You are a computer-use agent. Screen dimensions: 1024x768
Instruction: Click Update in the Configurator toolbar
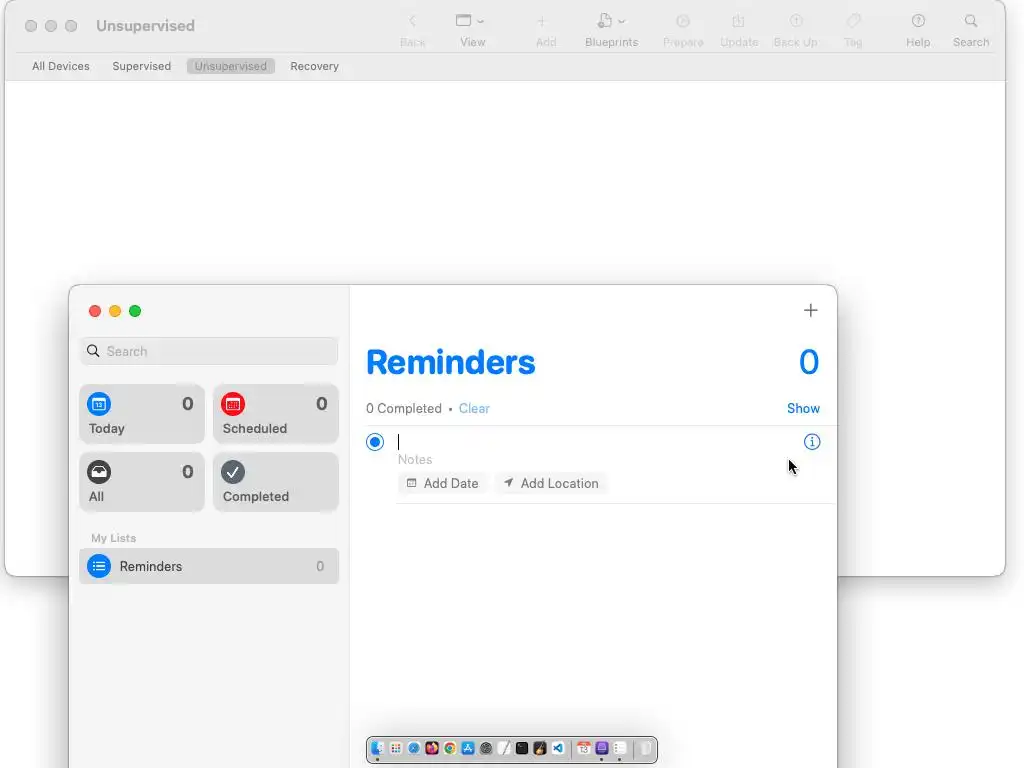pos(739,30)
